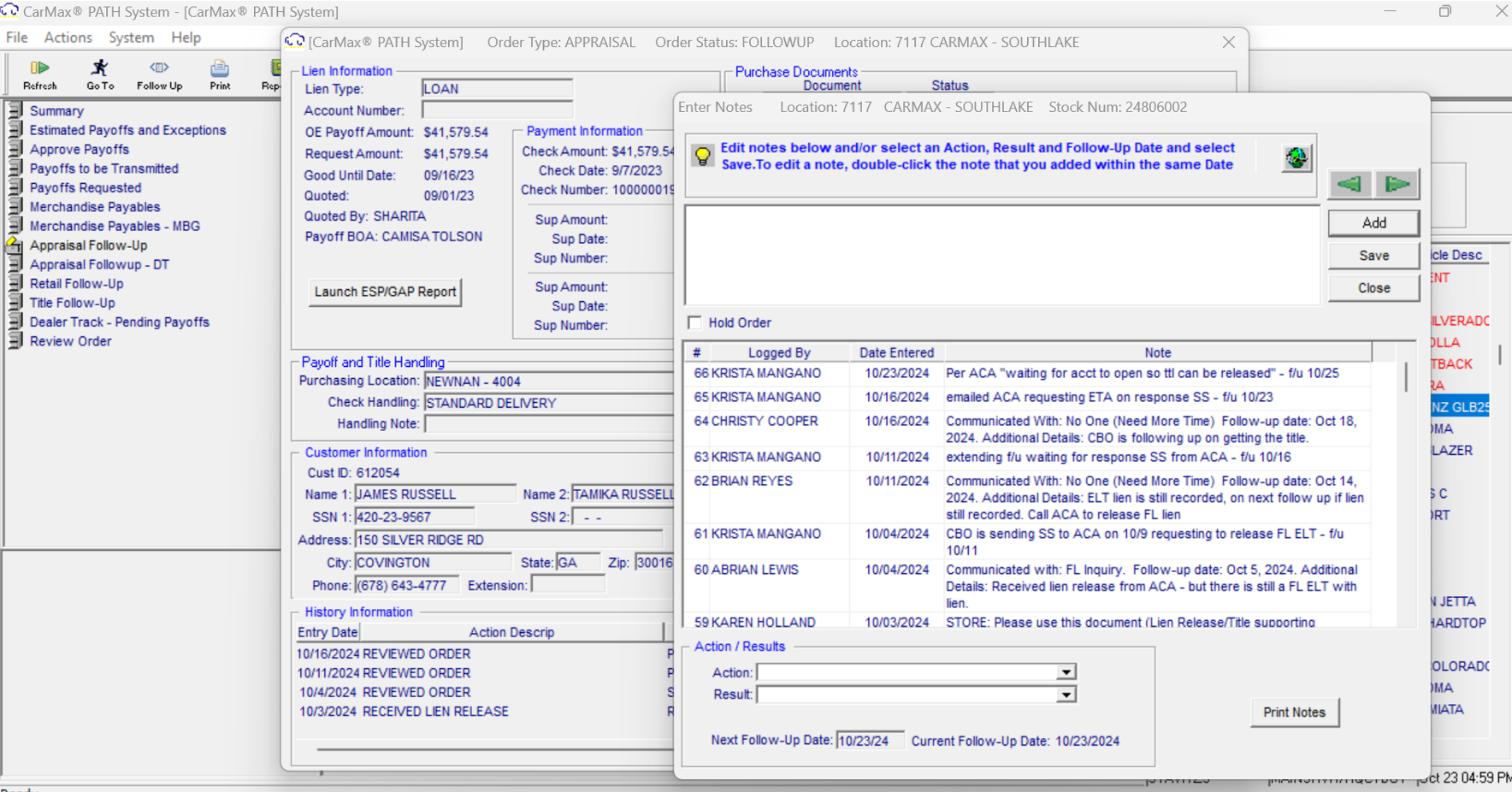The height and width of the screenshot is (792, 1512).
Task: Click the Next Follow-Up Date field
Action: pyautogui.click(x=870, y=741)
